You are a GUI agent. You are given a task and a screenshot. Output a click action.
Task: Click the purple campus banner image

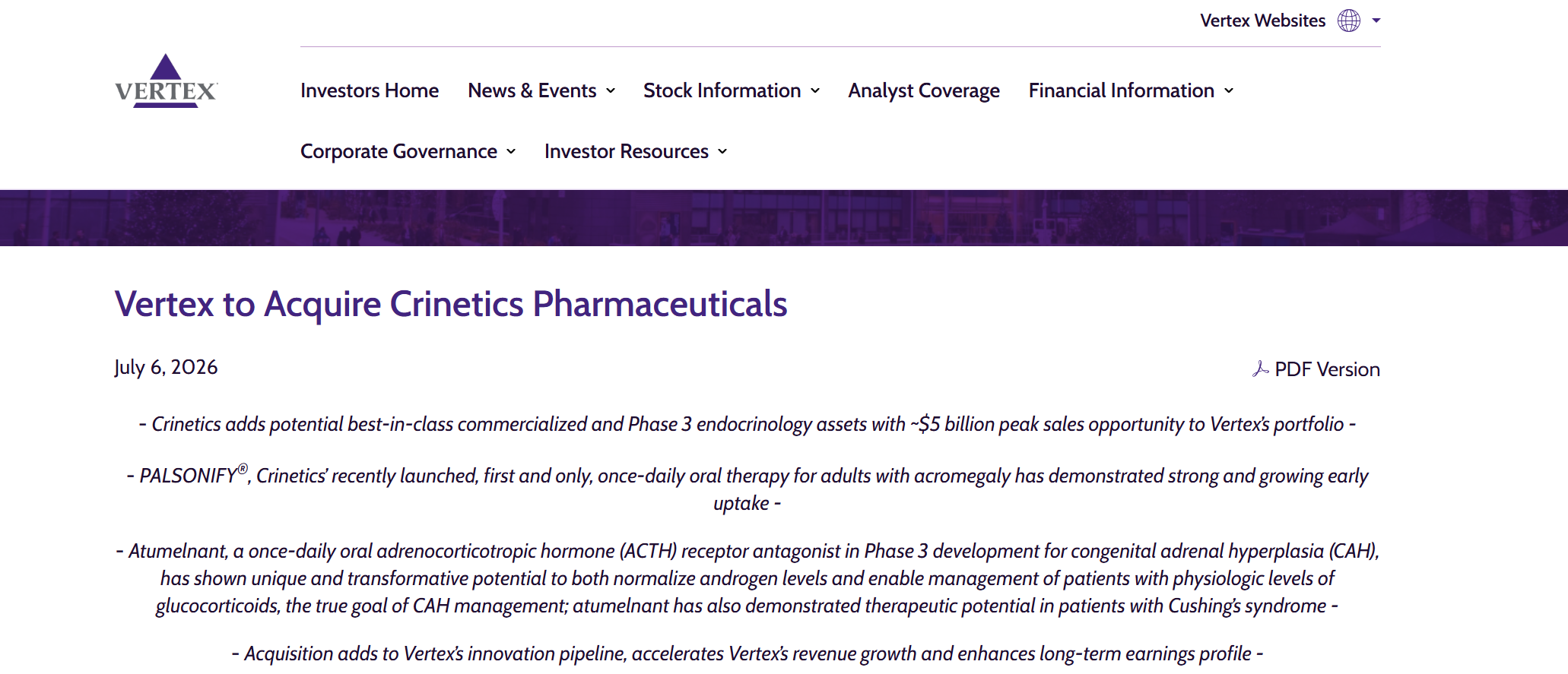[784, 218]
